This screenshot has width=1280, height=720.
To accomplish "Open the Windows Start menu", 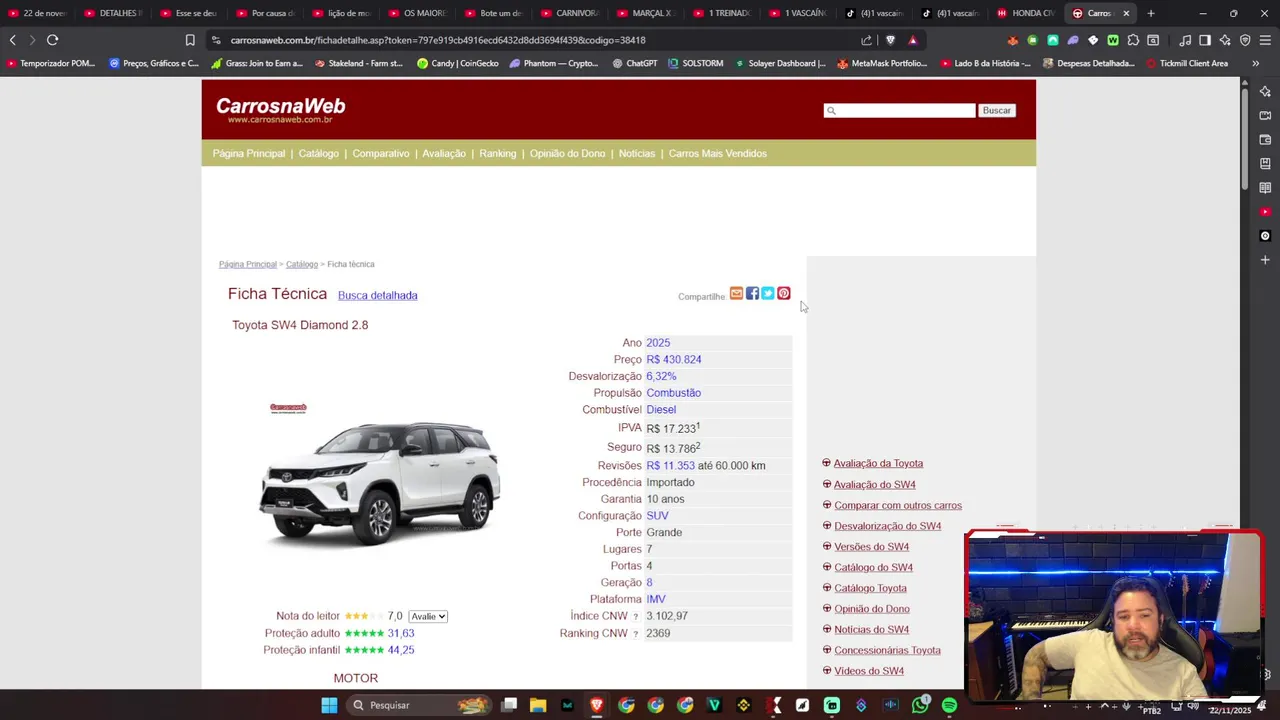I will click(329, 705).
